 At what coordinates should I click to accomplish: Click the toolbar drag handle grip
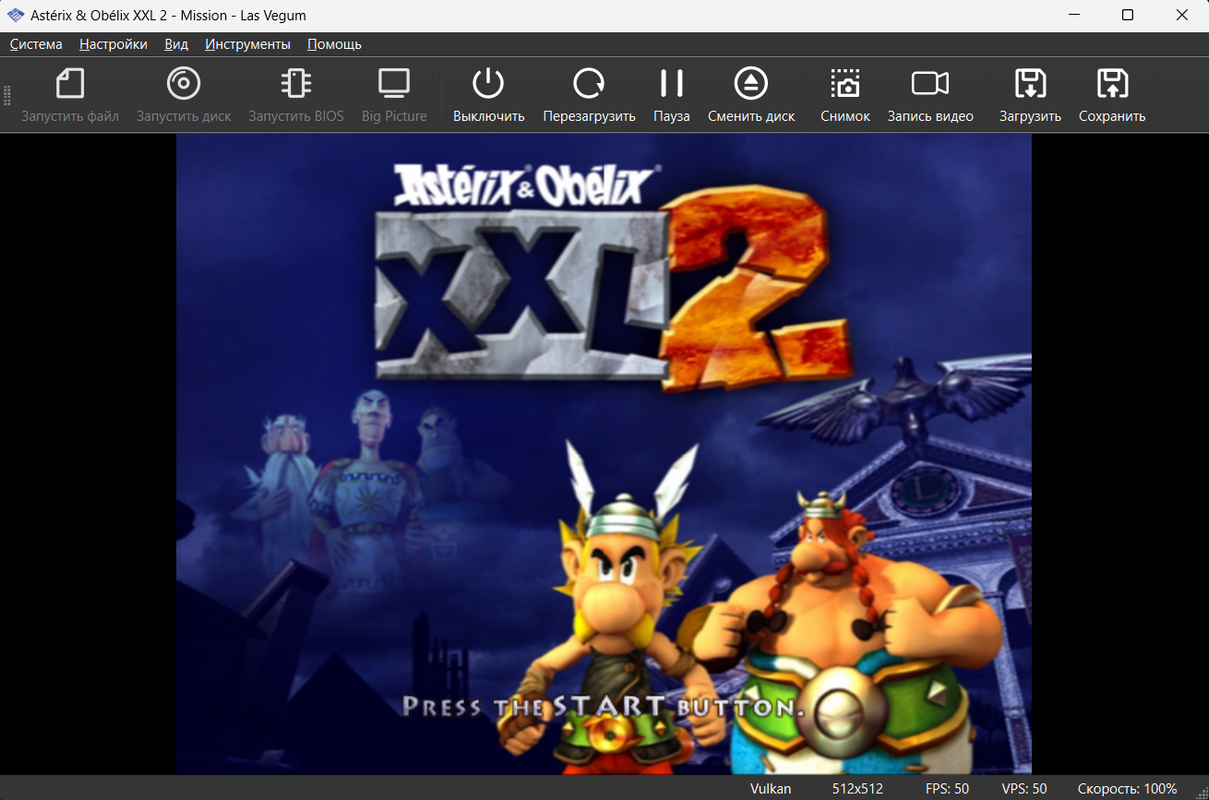7,95
